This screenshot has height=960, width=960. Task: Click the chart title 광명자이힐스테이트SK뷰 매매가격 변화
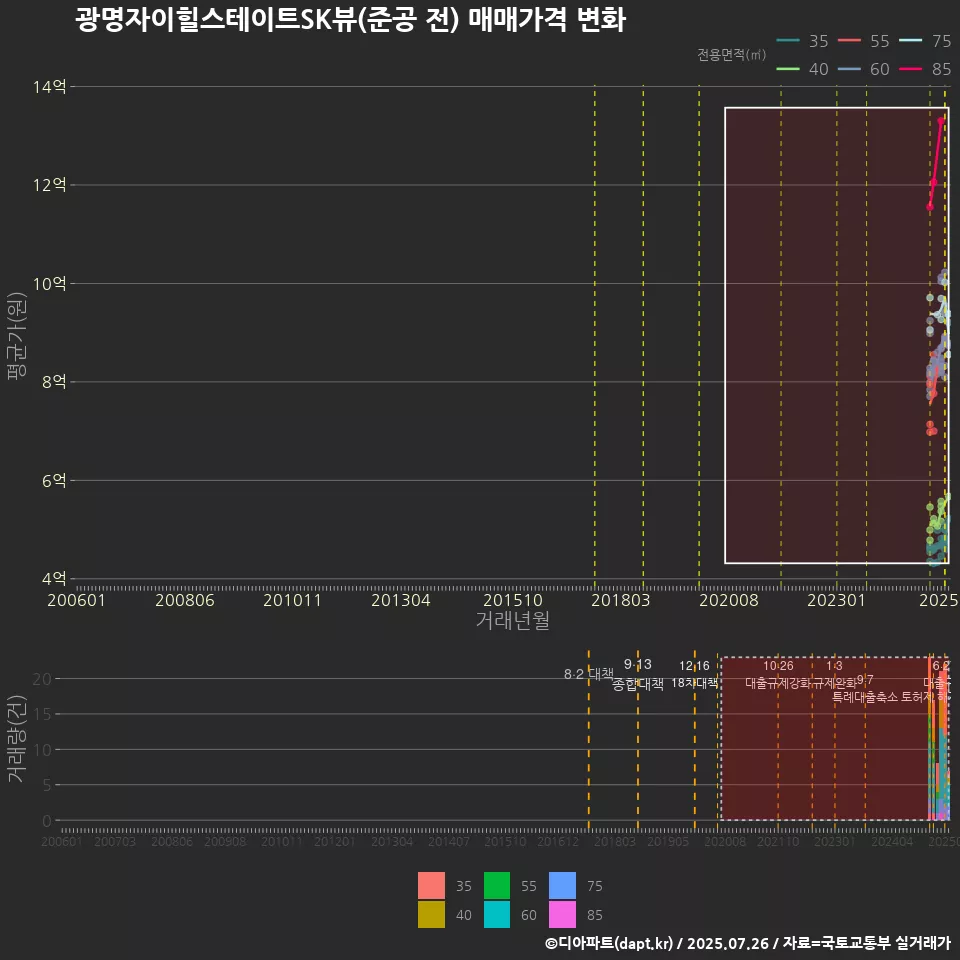351,19
